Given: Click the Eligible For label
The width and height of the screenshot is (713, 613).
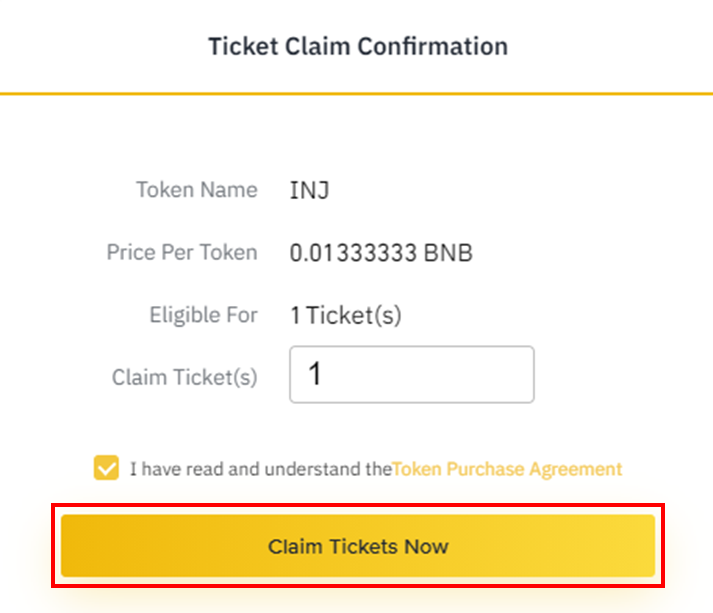Looking at the screenshot, I should (x=203, y=315).
